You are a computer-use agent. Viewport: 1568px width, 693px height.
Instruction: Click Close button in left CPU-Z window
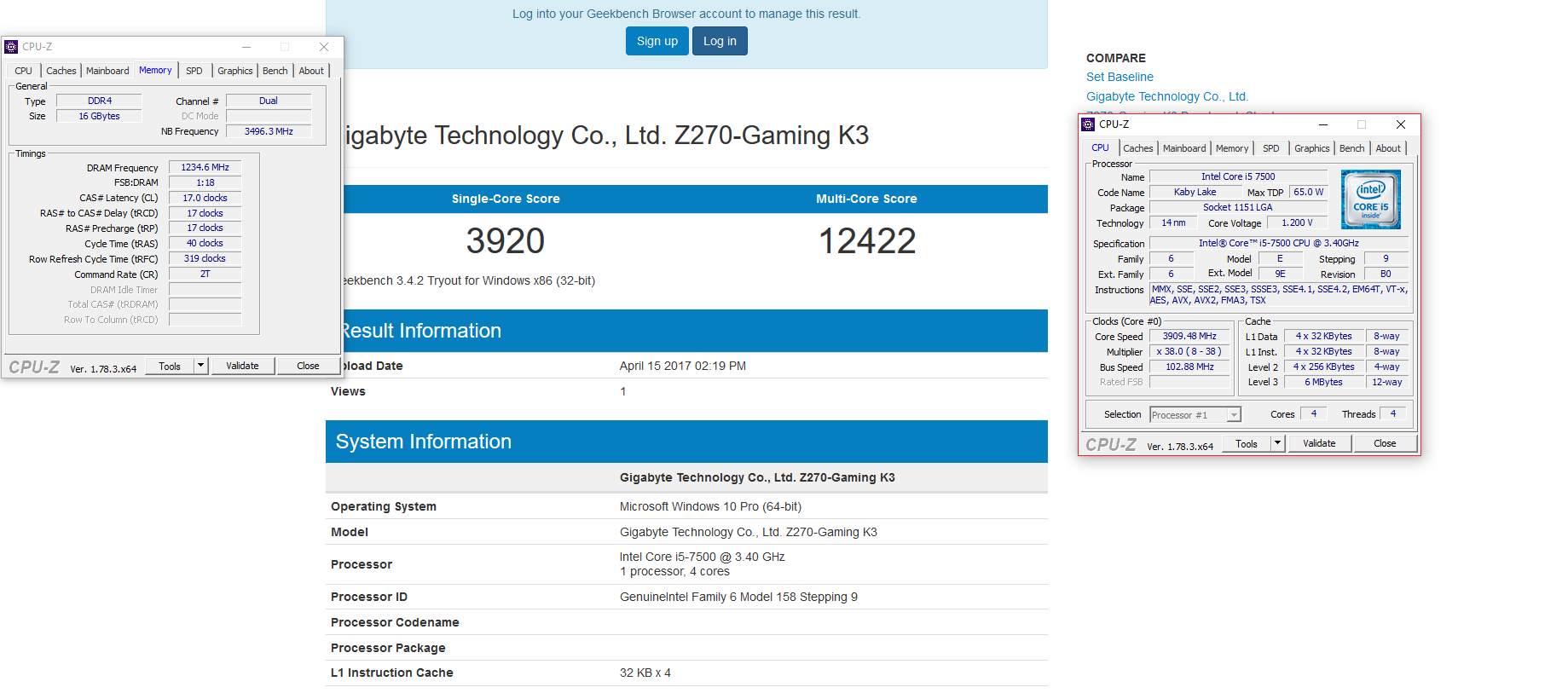(x=309, y=366)
